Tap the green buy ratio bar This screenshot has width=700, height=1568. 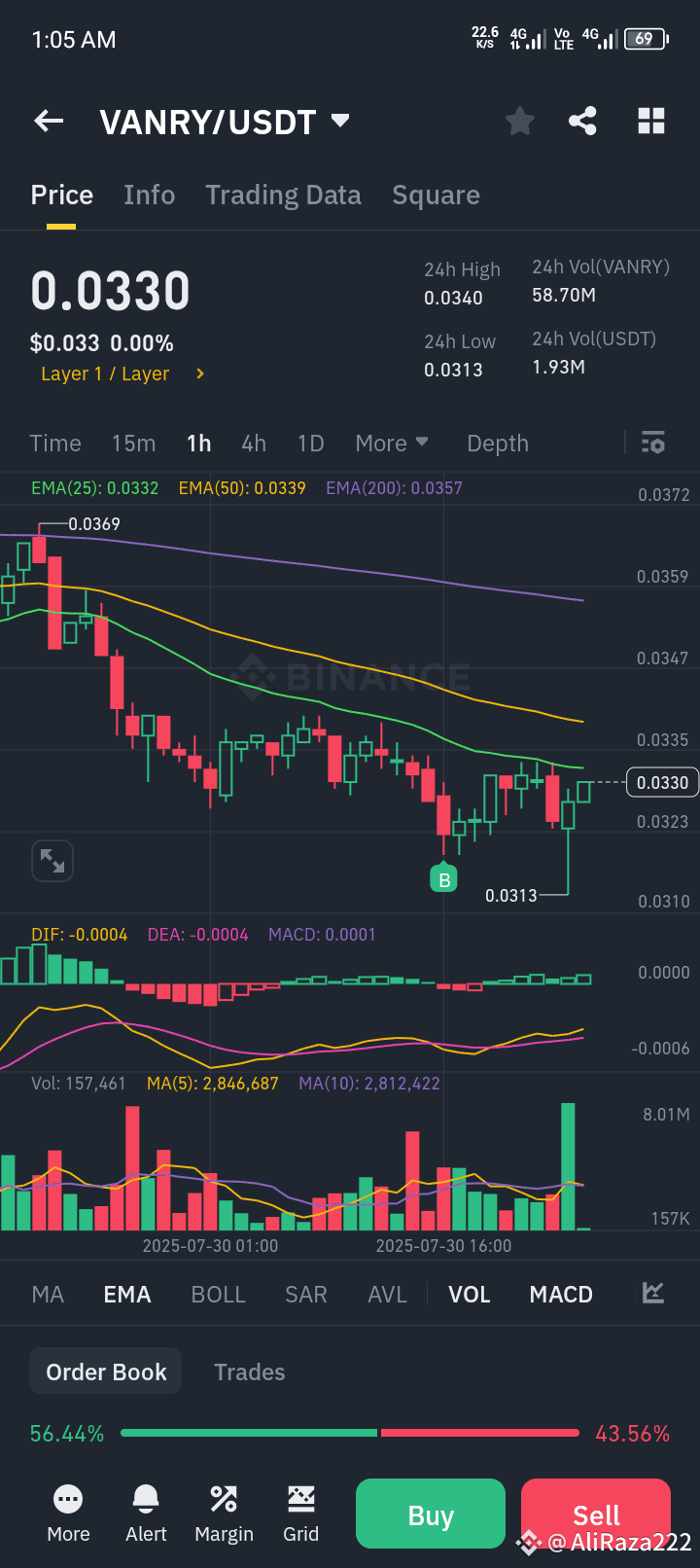pos(249,1433)
